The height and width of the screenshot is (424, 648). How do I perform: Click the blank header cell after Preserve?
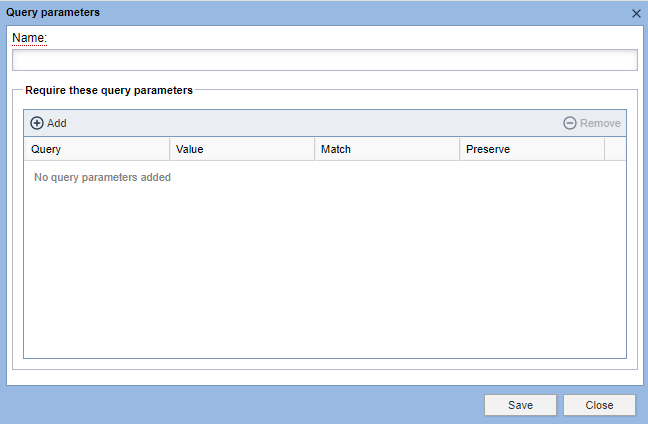[615, 149]
